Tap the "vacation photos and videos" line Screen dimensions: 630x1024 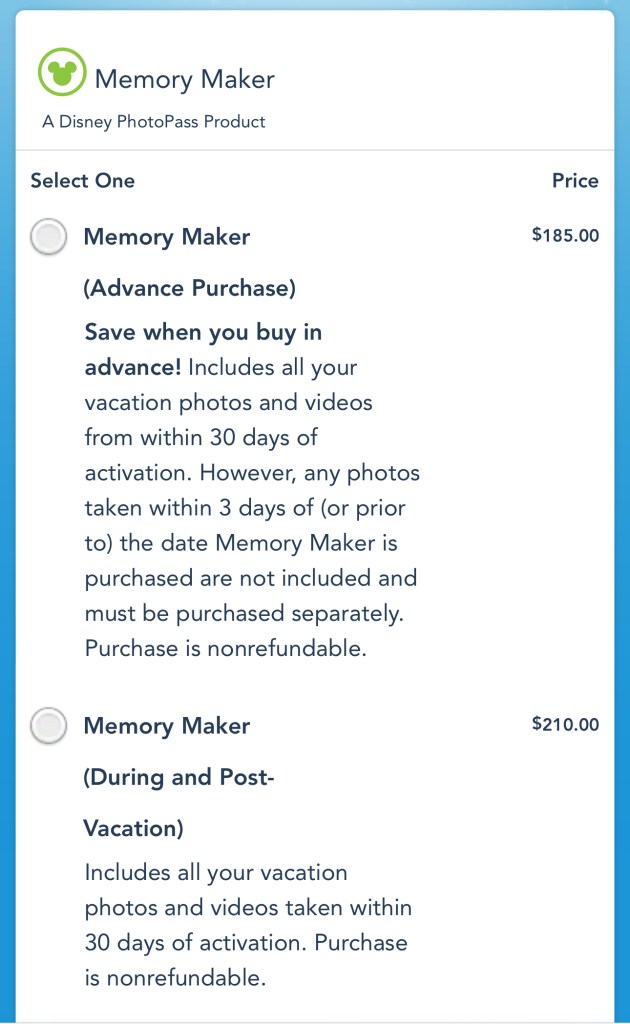(x=228, y=403)
